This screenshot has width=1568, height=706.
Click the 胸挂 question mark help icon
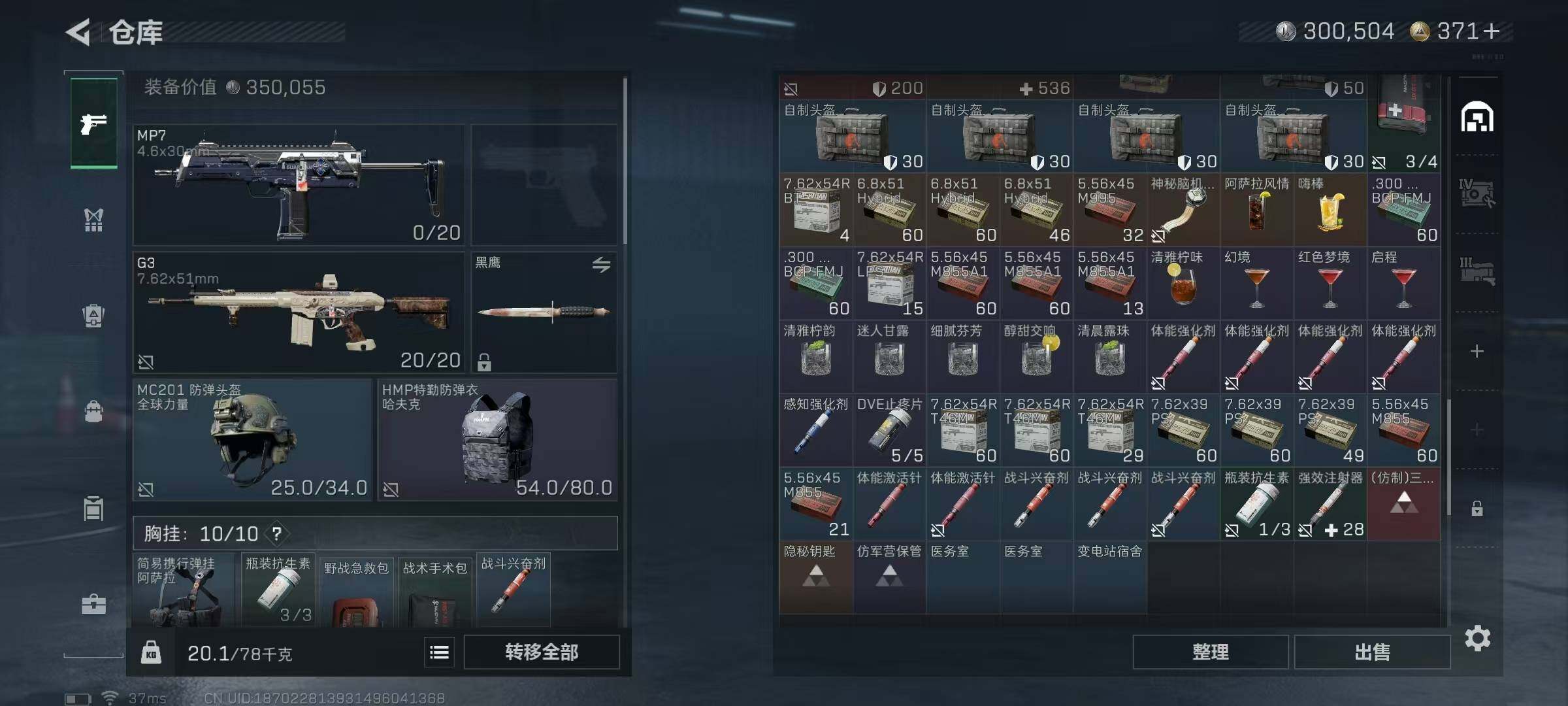point(277,533)
